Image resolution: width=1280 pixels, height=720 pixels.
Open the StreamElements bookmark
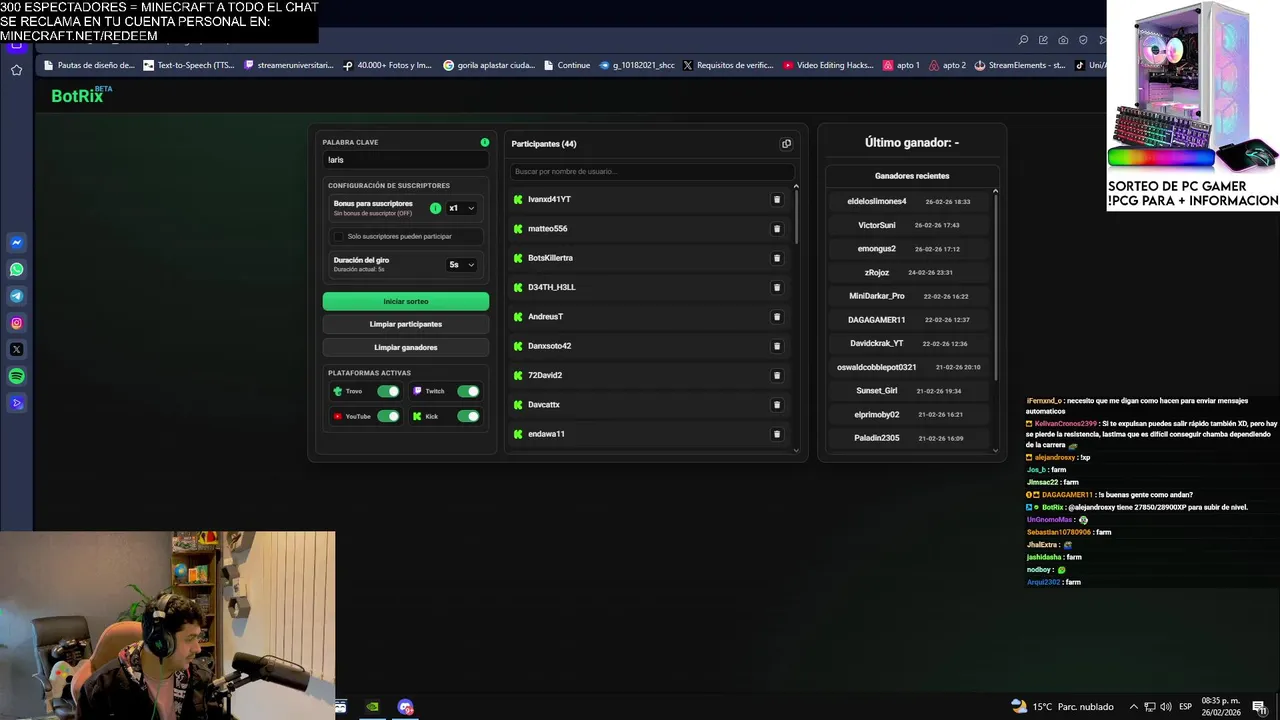tap(1020, 65)
